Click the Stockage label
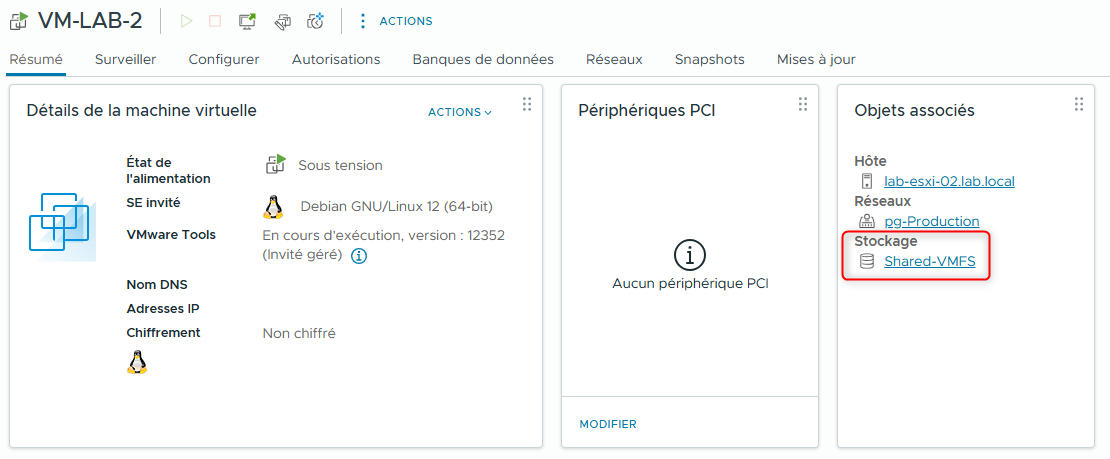Screen dimensions: 1110x459 [886, 241]
